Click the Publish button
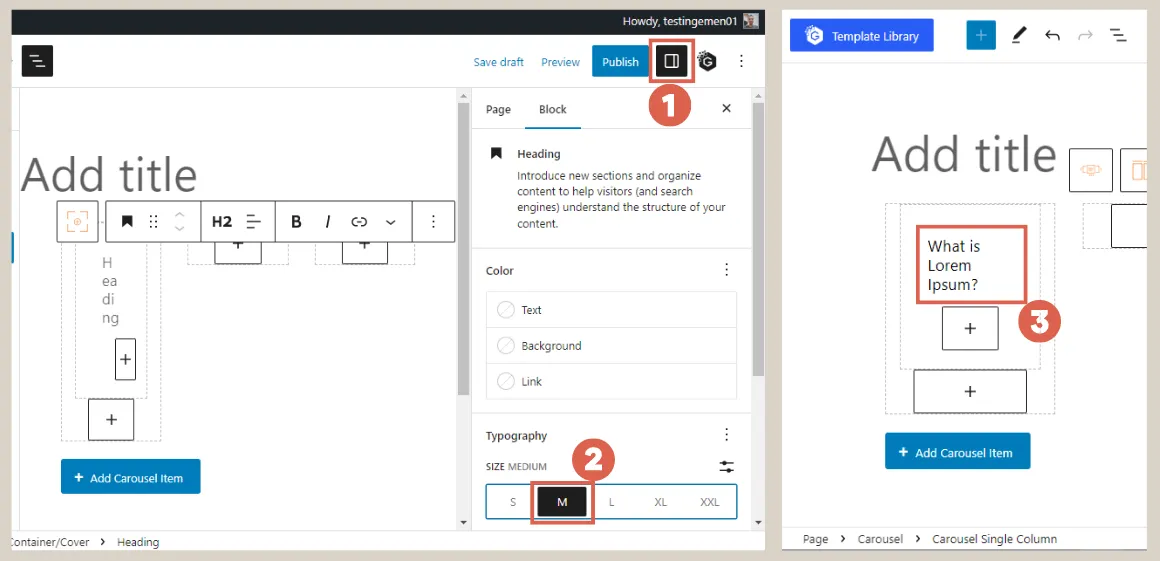Image resolution: width=1160 pixels, height=561 pixels. pos(620,62)
